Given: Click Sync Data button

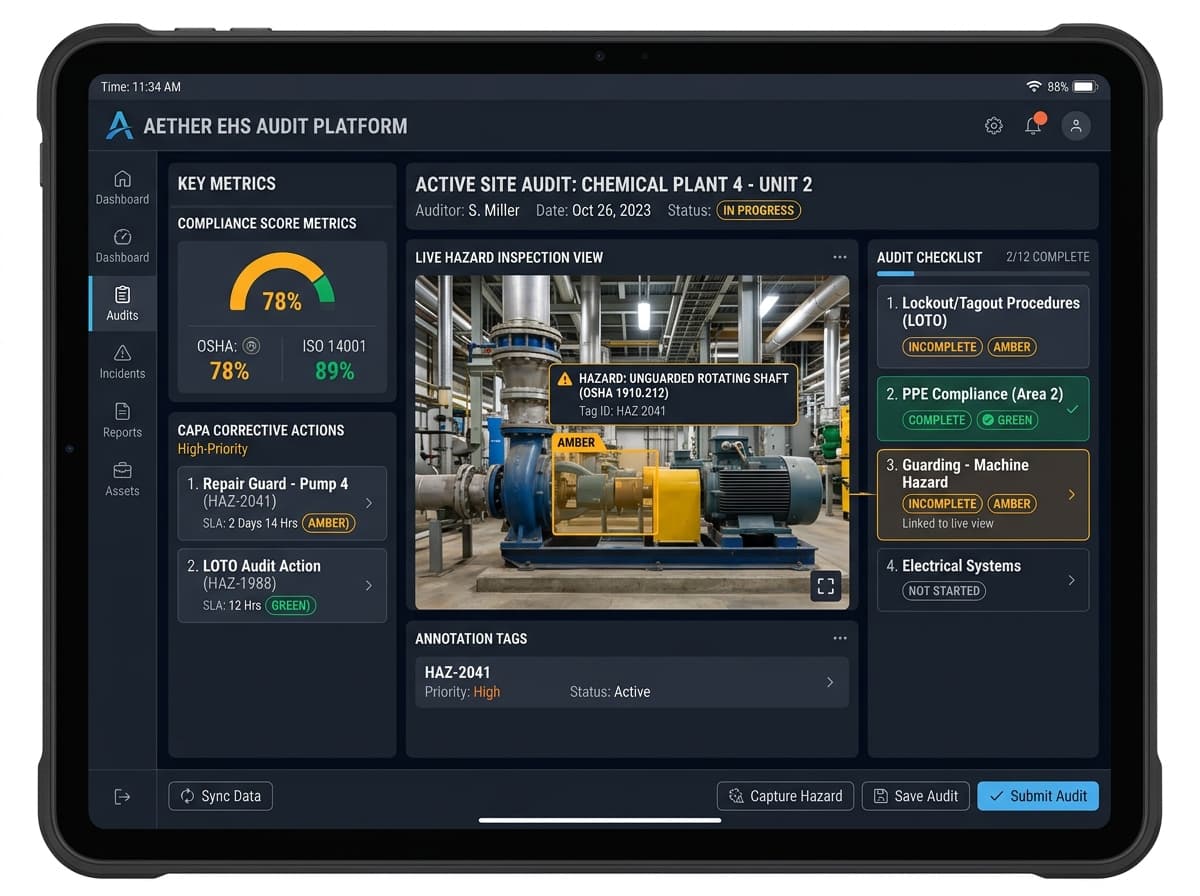Looking at the screenshot, I should pos(220,796).
